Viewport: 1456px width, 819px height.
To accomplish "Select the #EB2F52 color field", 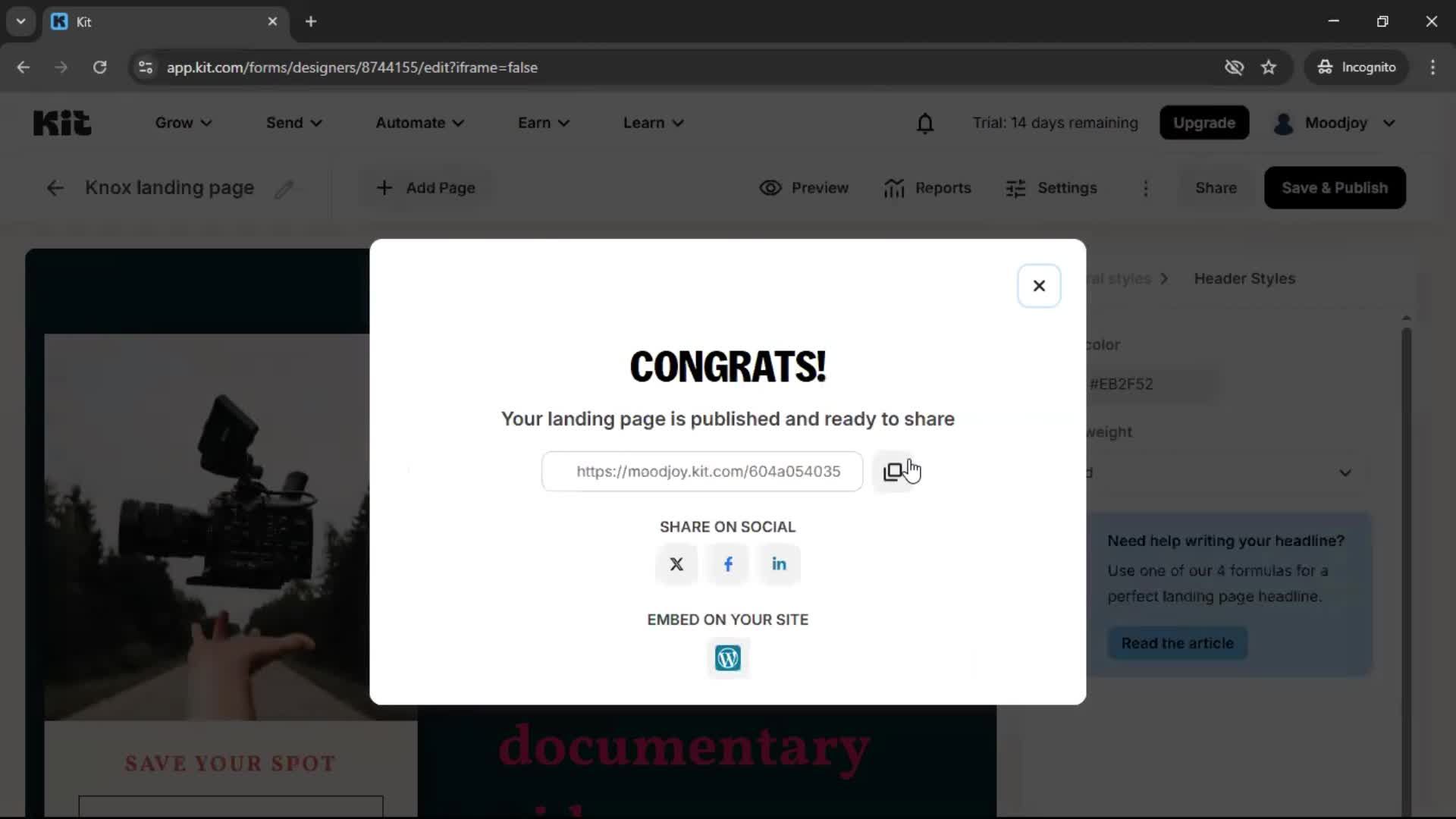I will [1153, 384].
